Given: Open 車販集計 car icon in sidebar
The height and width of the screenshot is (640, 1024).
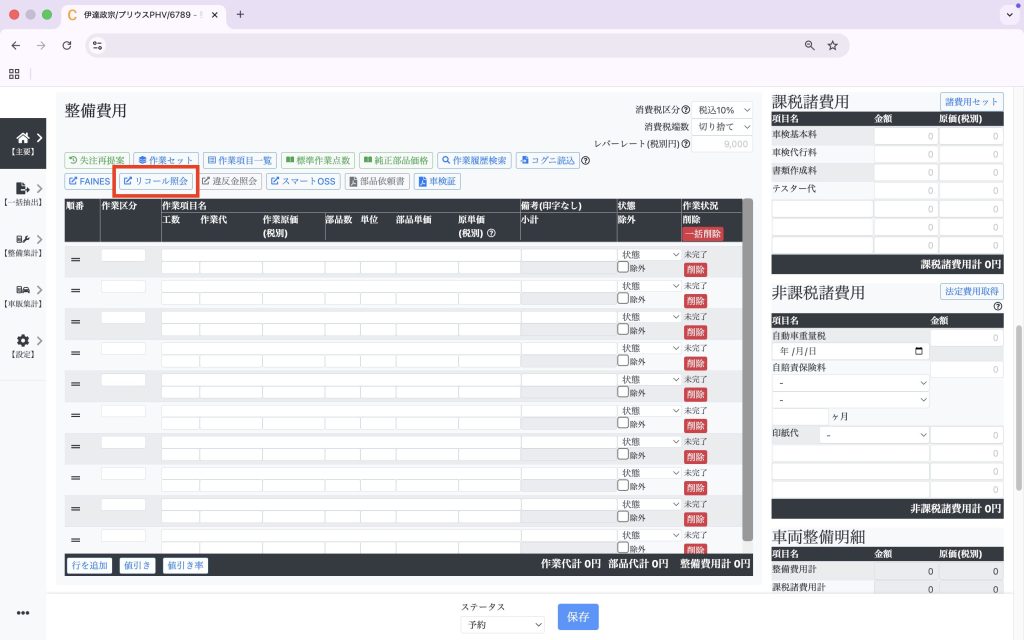Looking at the screenshot, I should click(x=22, y=290).
